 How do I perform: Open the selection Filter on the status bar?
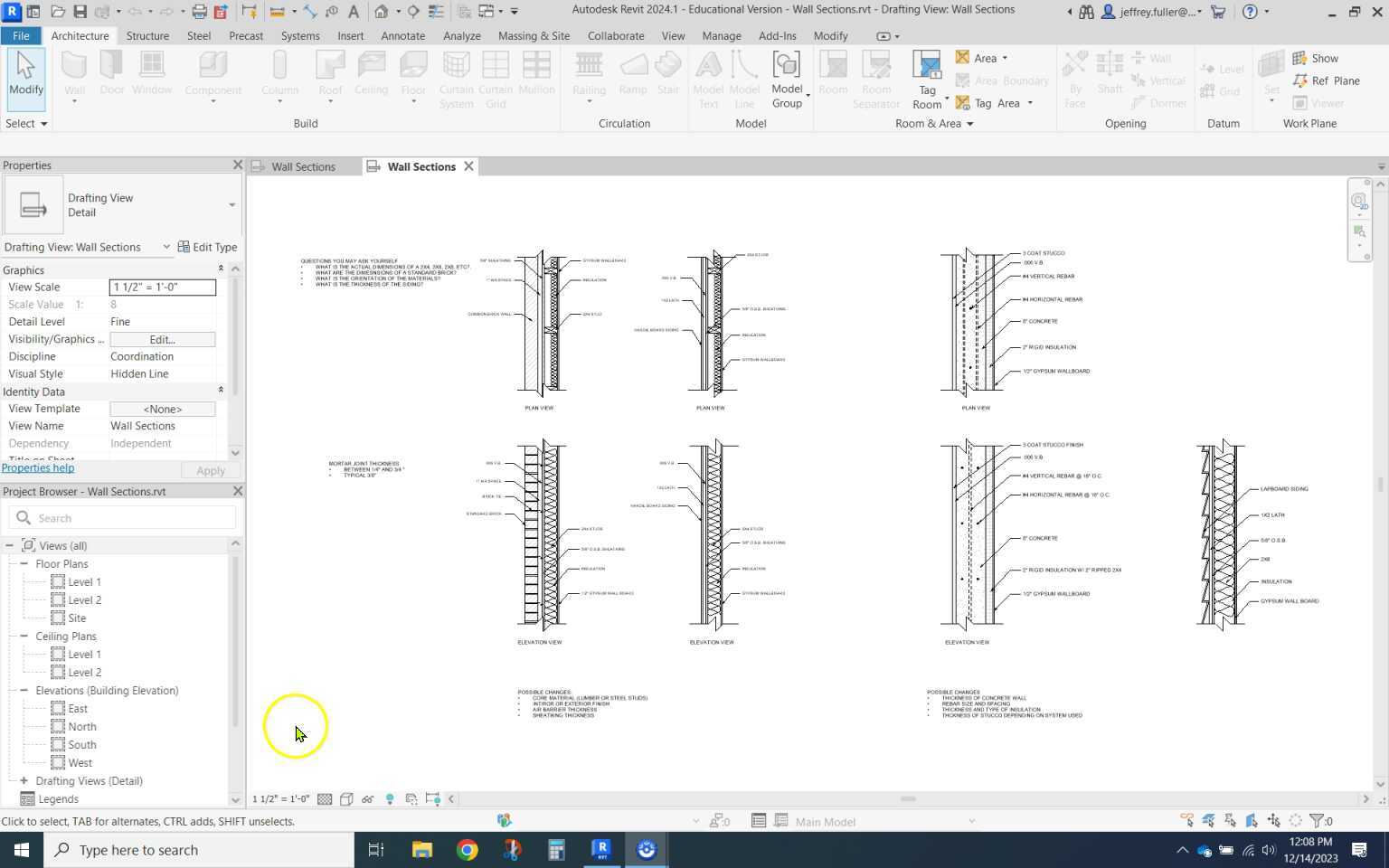(1318, 820)
